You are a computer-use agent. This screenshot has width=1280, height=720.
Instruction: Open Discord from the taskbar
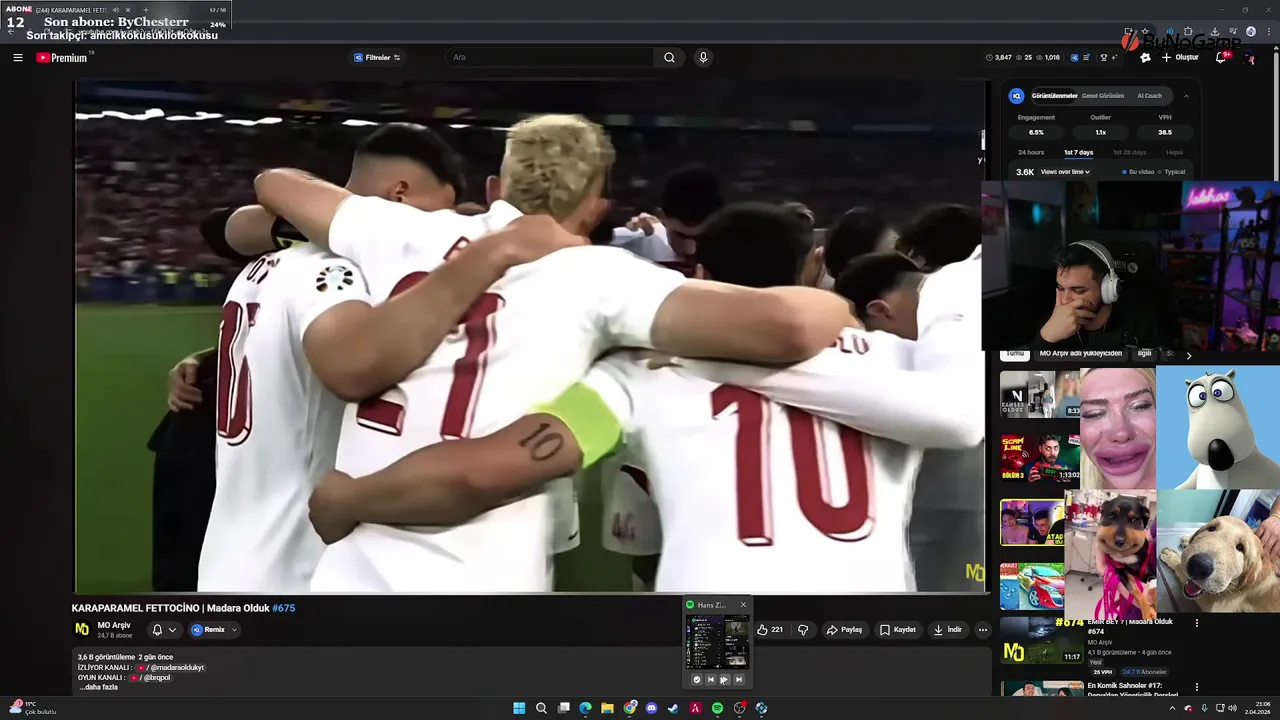click(651, 708)
